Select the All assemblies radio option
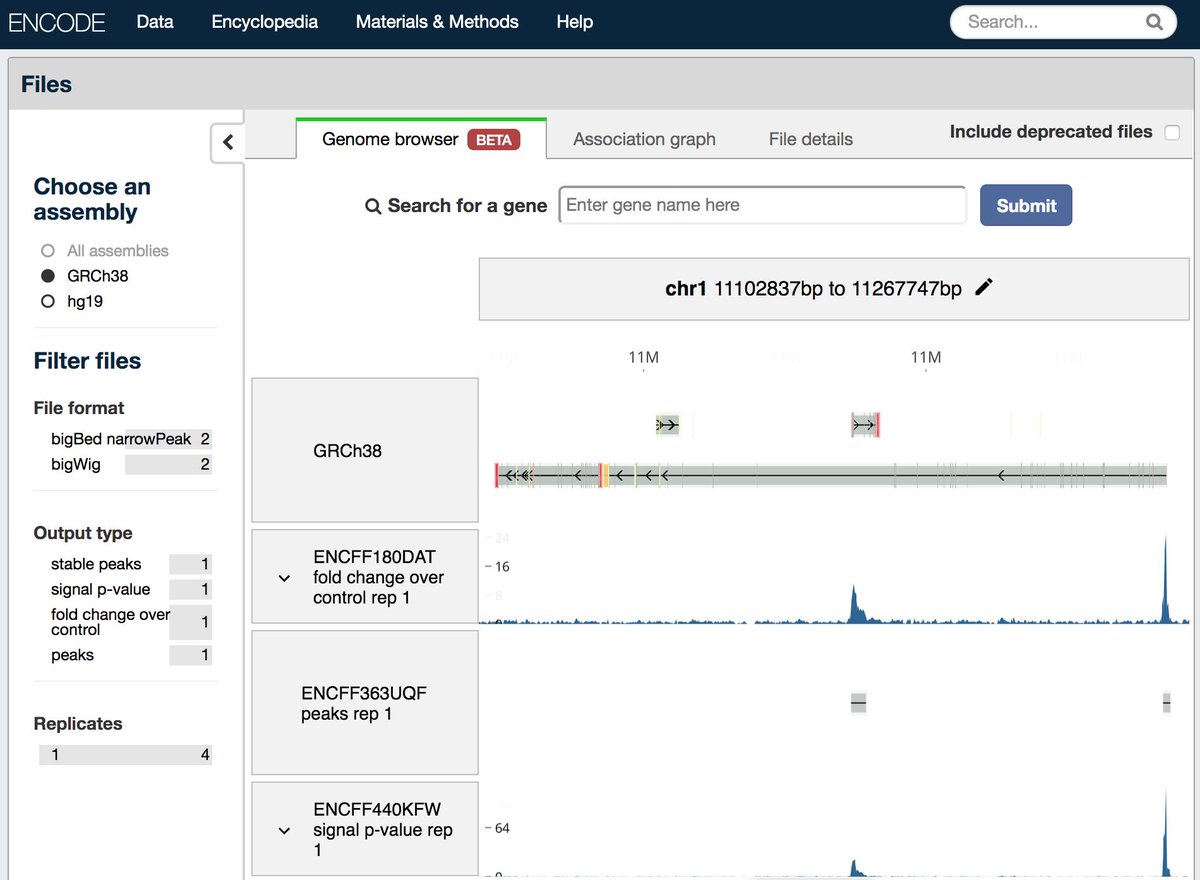This screenshot has height=880, width=1200. [x=47, y=251]
